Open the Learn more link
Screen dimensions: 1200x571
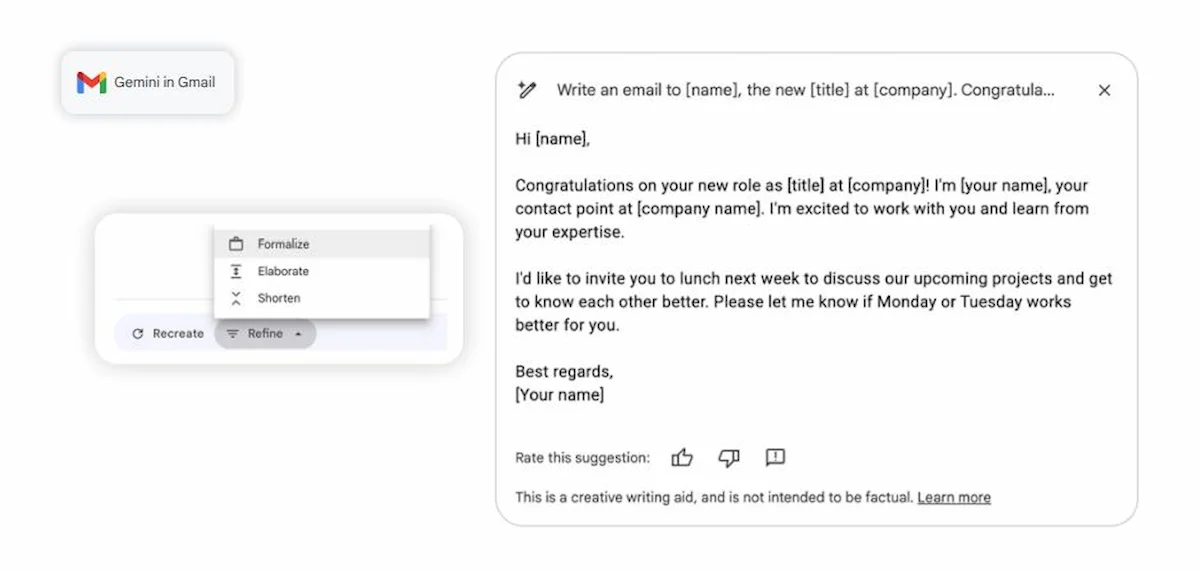coord(954,497)
